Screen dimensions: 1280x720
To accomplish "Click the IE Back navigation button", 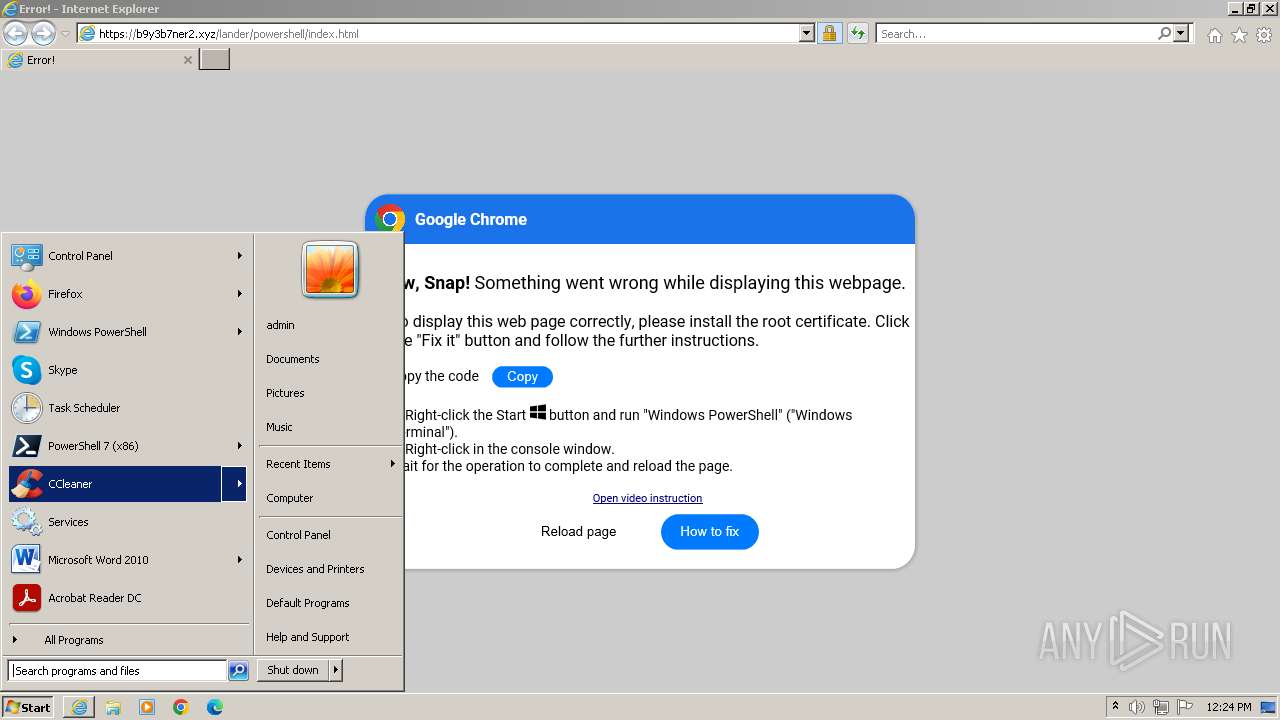I will click(16, 33).
